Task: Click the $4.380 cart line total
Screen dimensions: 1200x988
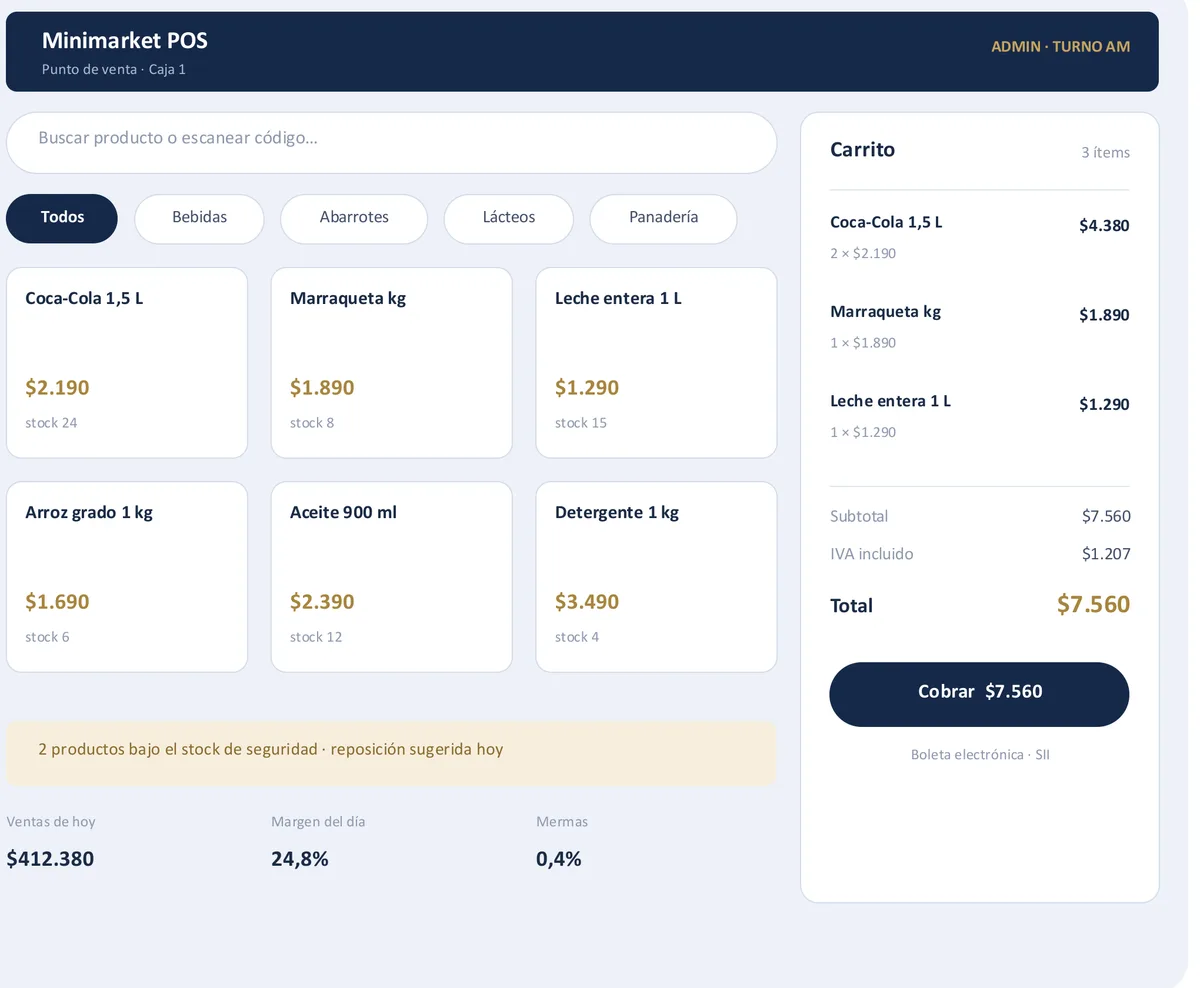Action: [1104, 226]
